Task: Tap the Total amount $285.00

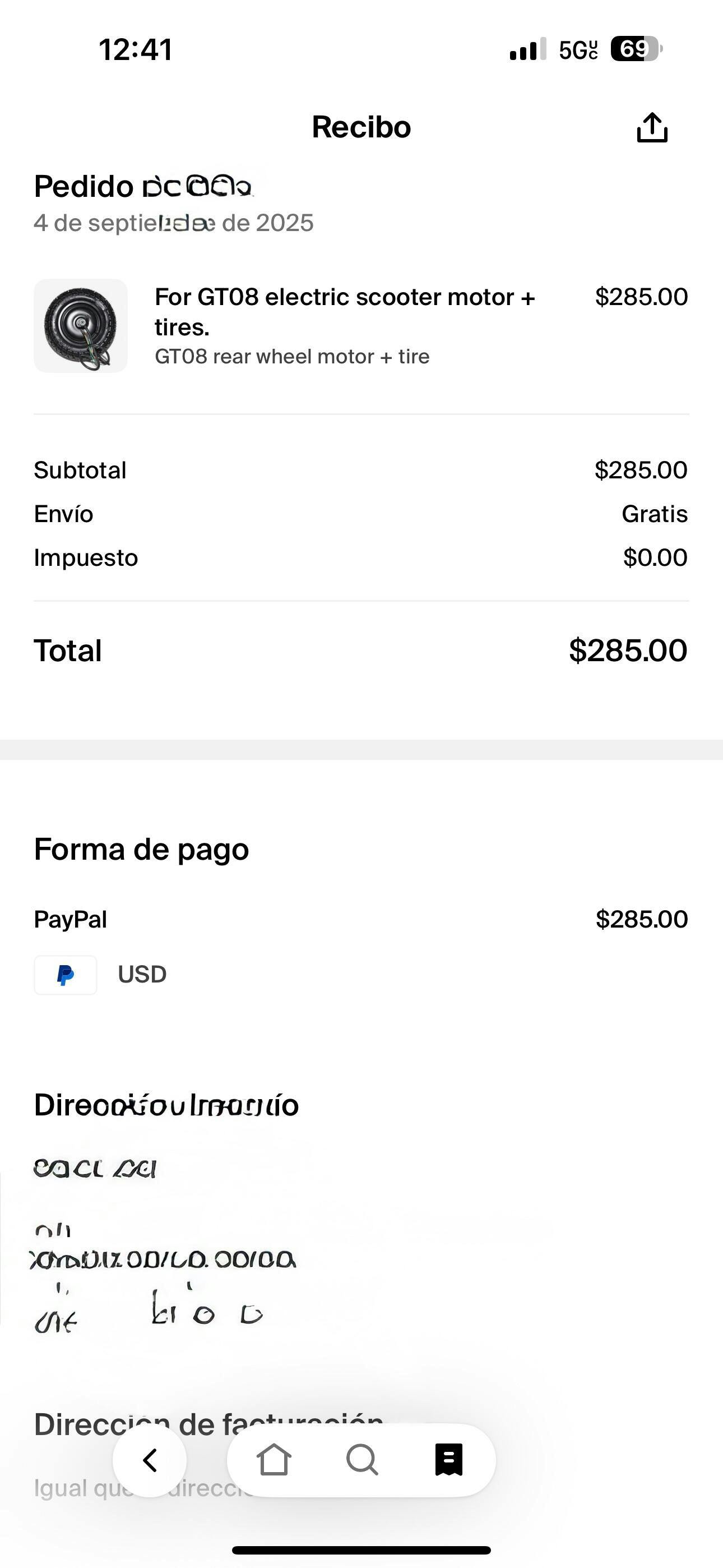Action: pos(628,651)
